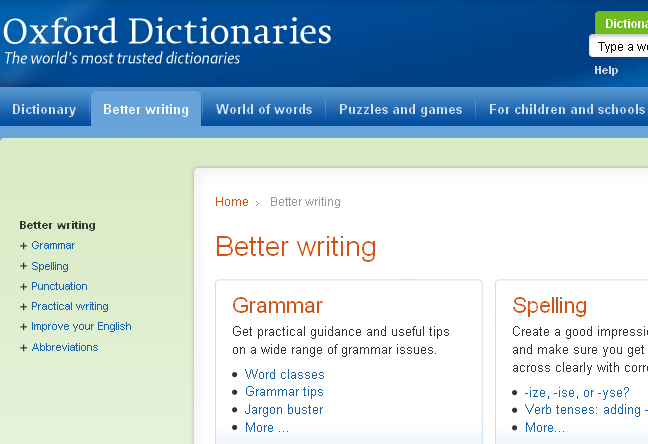Expand the Spelling plus icon in sidebar
Screen dimensions: 648x444
click(24, 266)
